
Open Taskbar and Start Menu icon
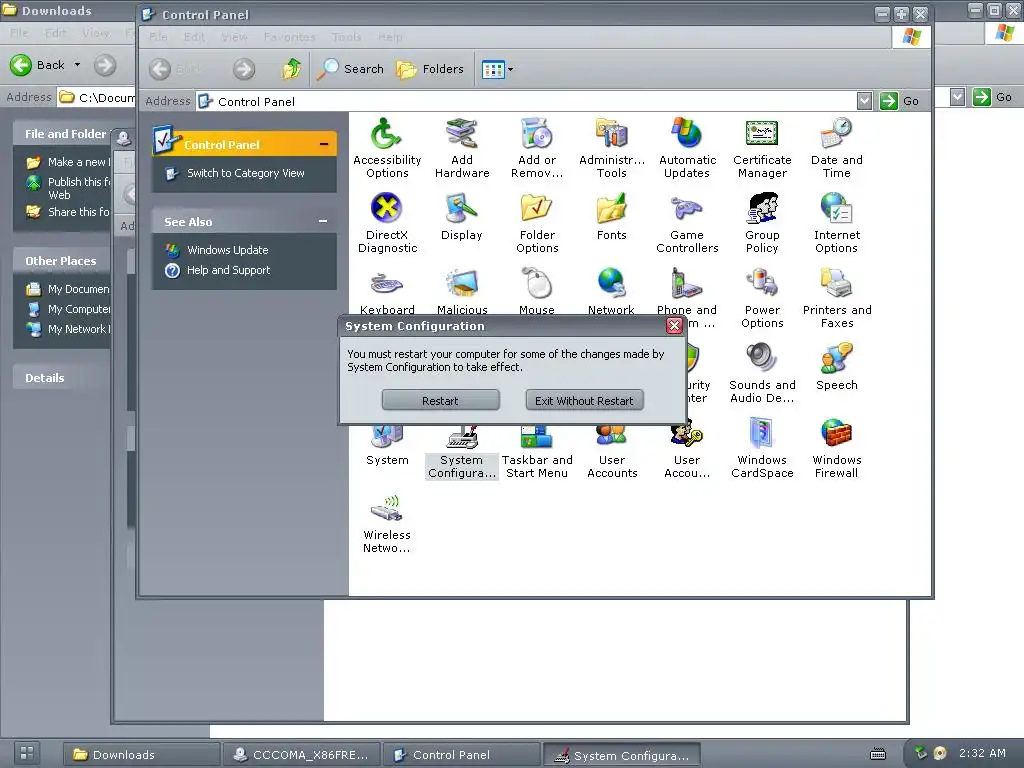537,453
